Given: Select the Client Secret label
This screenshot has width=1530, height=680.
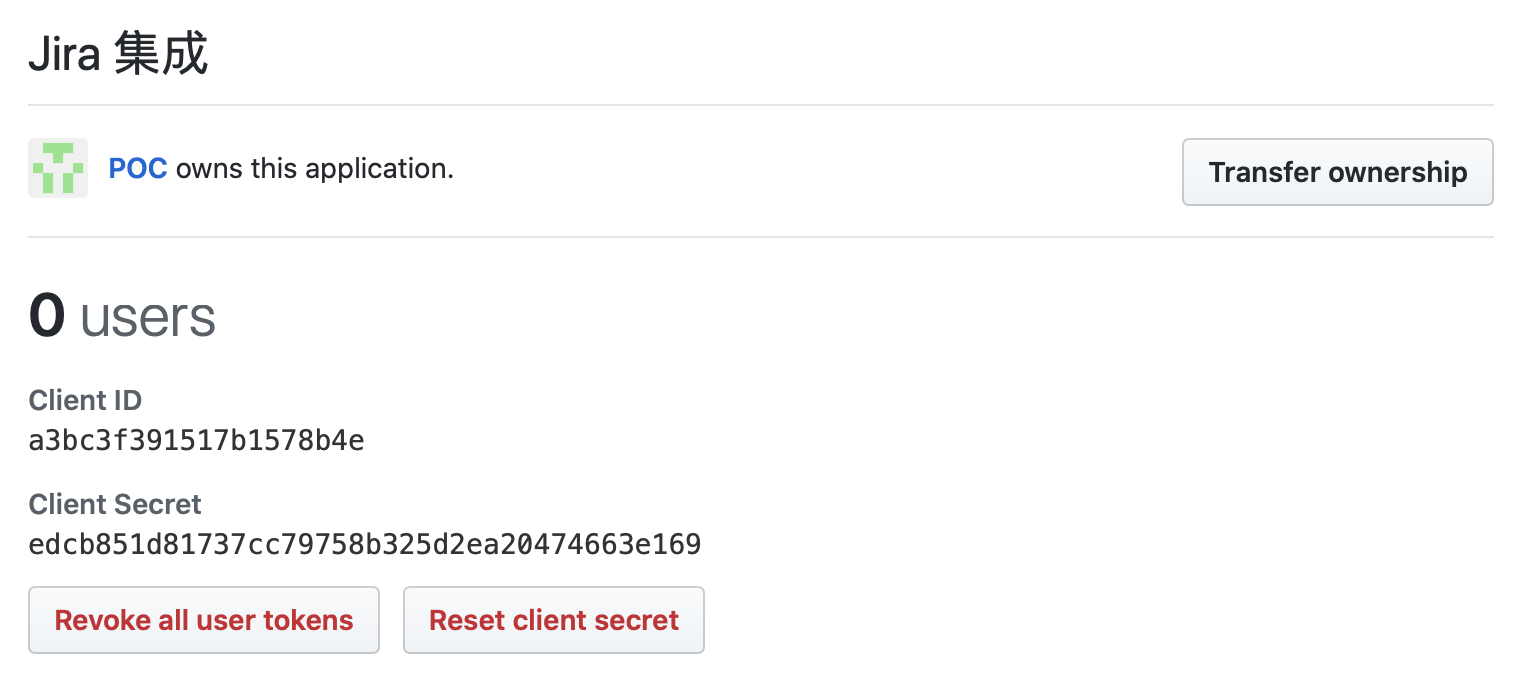Looking at the screenshot, I should coord(115,504).
